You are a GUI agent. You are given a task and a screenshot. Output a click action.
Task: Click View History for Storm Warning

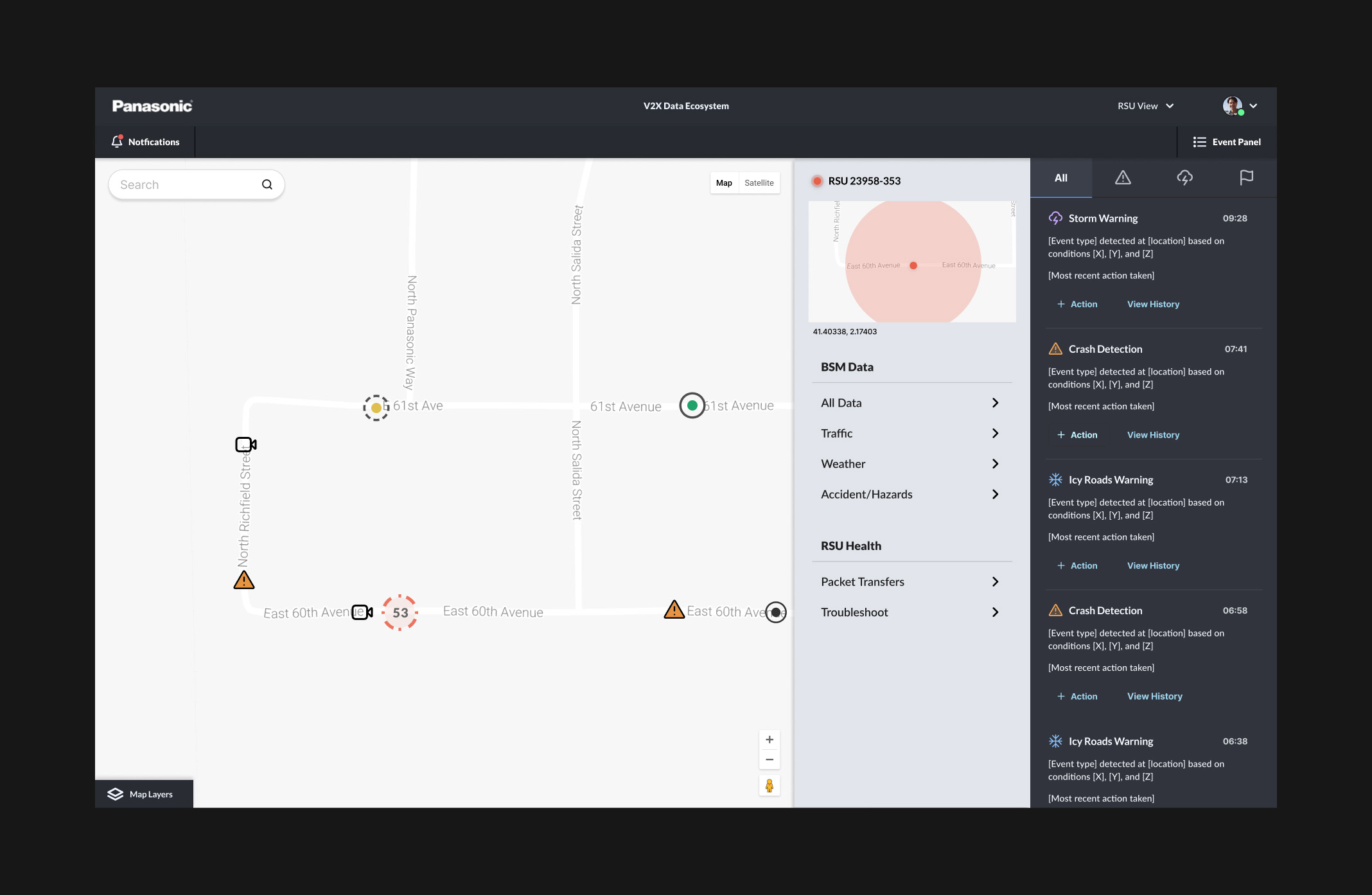point(1153,305)
